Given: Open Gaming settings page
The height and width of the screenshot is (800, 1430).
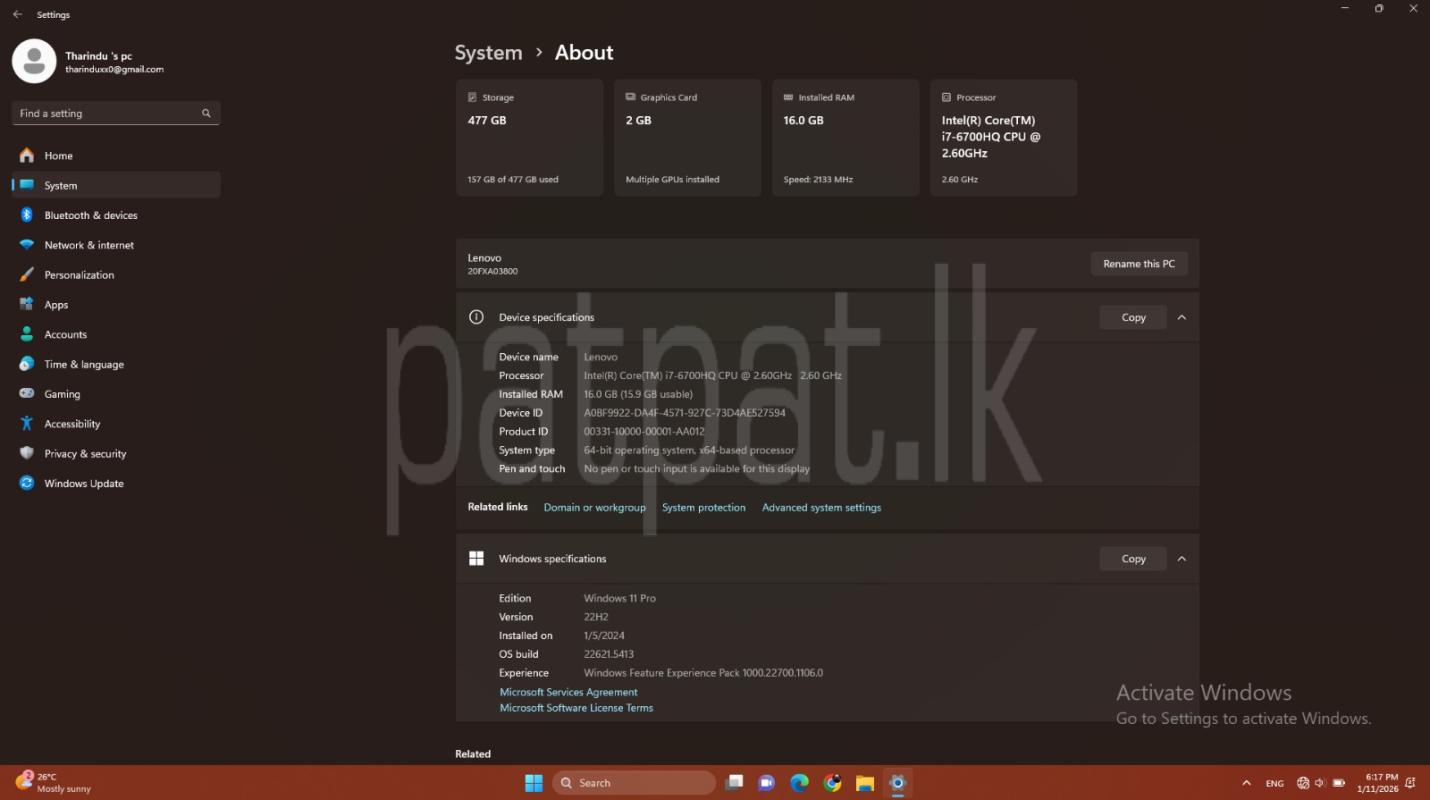Looking at the screenshot, I should [x=62, y=394].
